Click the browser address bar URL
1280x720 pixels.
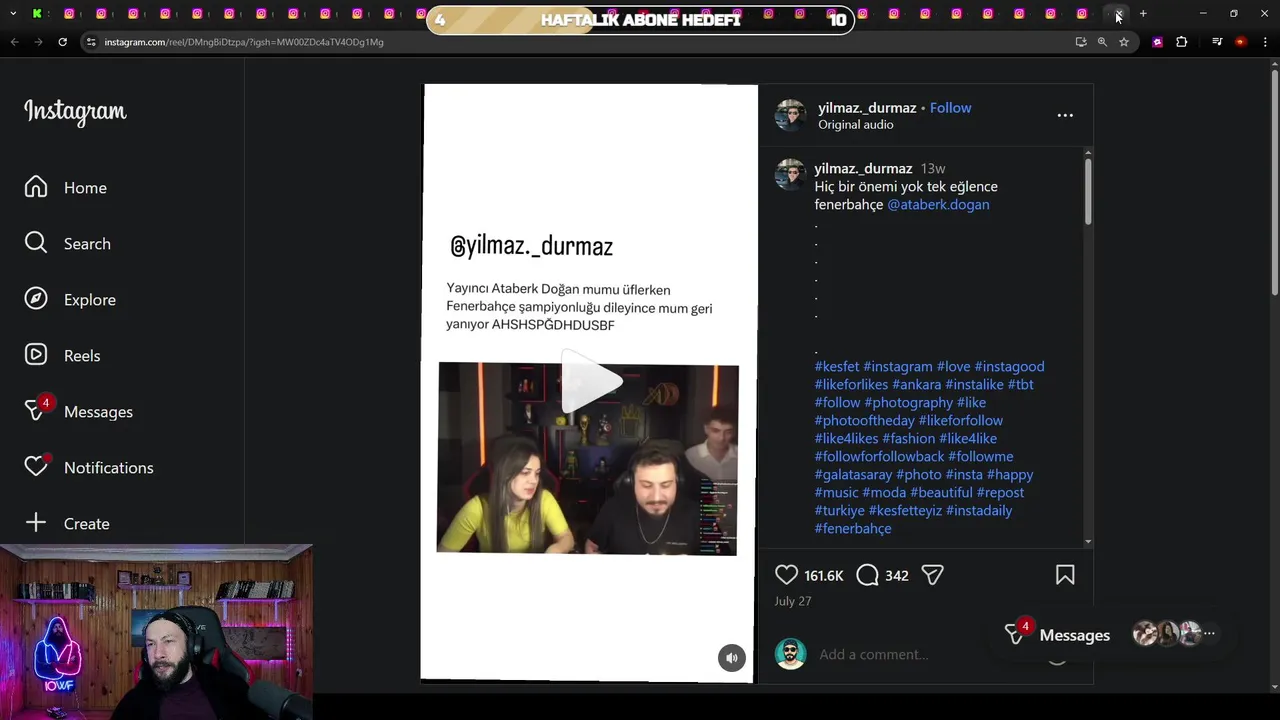244,42
